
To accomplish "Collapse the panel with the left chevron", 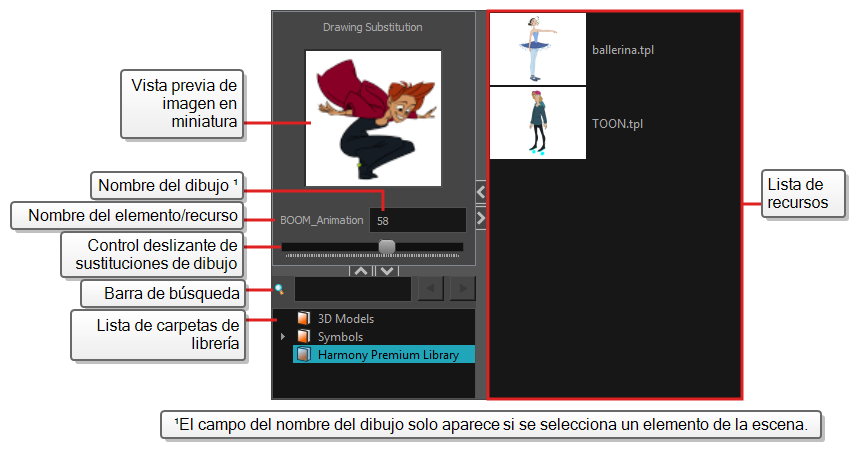I will [x=481, y=192].
